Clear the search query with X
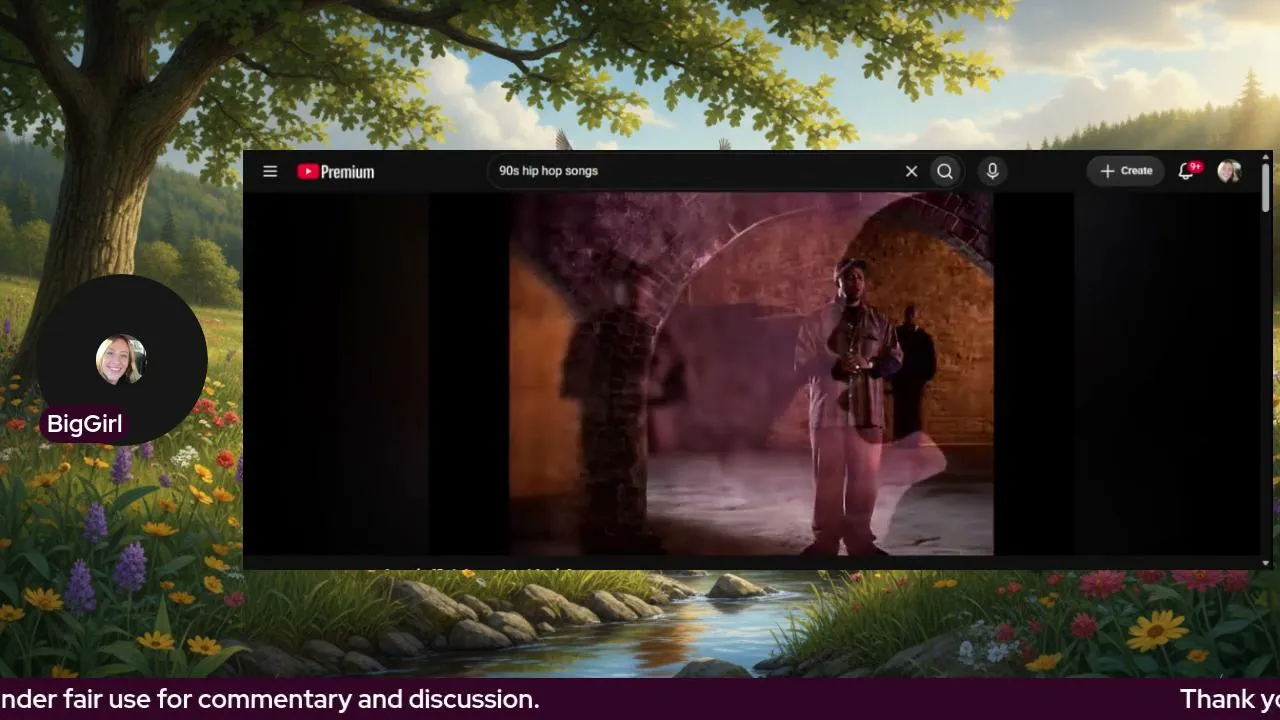The image size is (1280, 720). [911, 171]
